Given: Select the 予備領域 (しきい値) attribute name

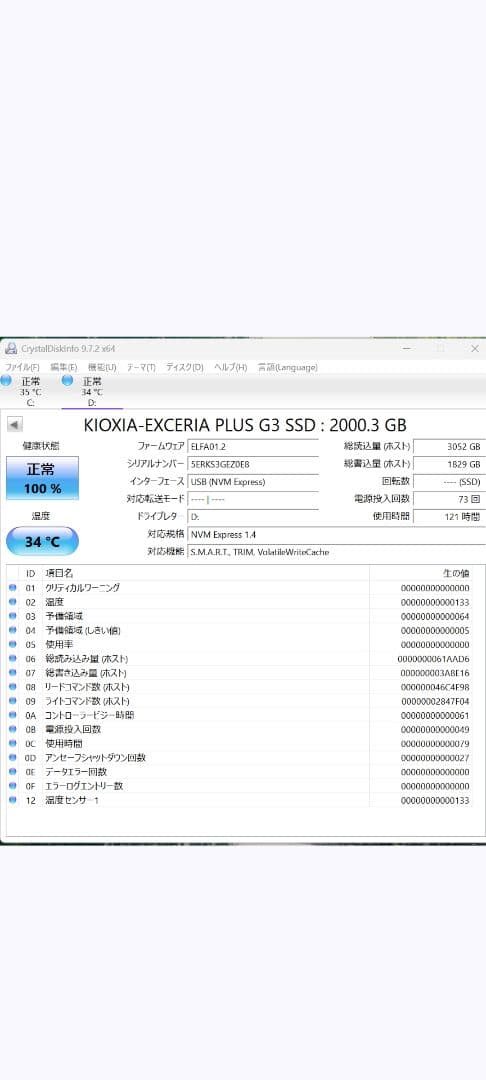Looking at the screenshot, I should click(83, 630).
